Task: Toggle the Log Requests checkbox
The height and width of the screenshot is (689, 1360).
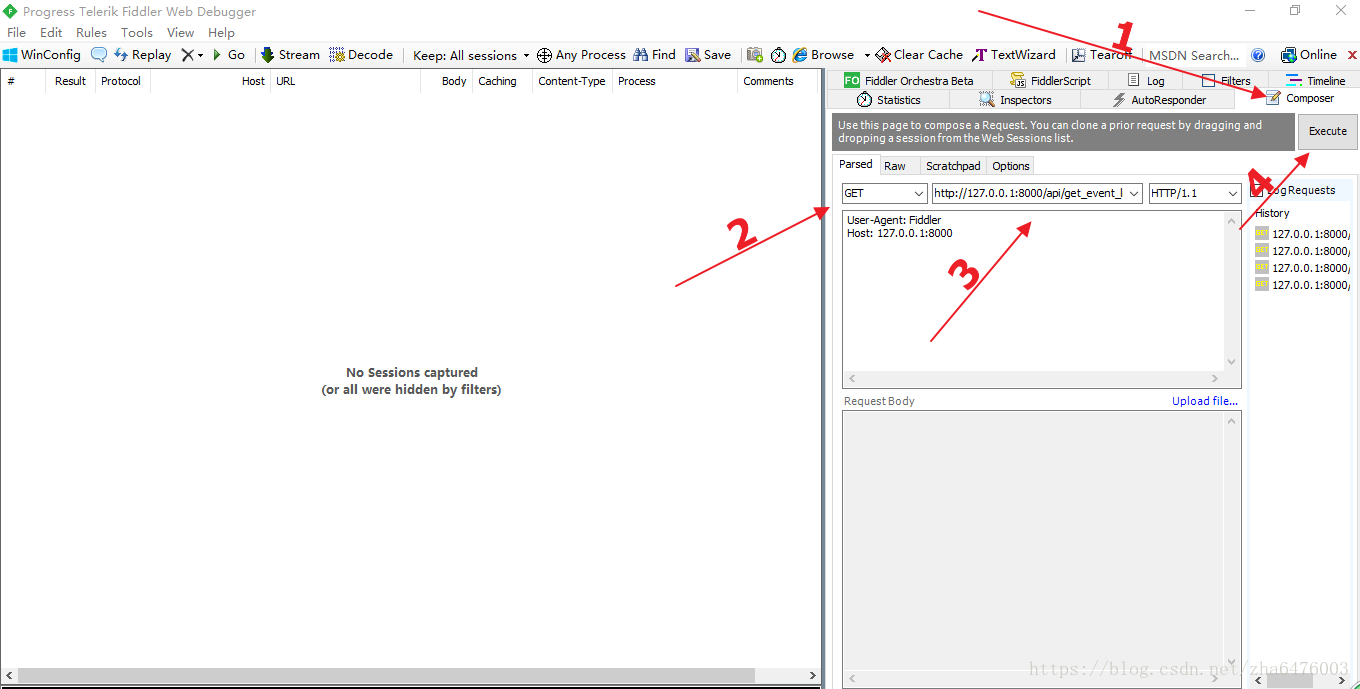Action: point(1259,190)
